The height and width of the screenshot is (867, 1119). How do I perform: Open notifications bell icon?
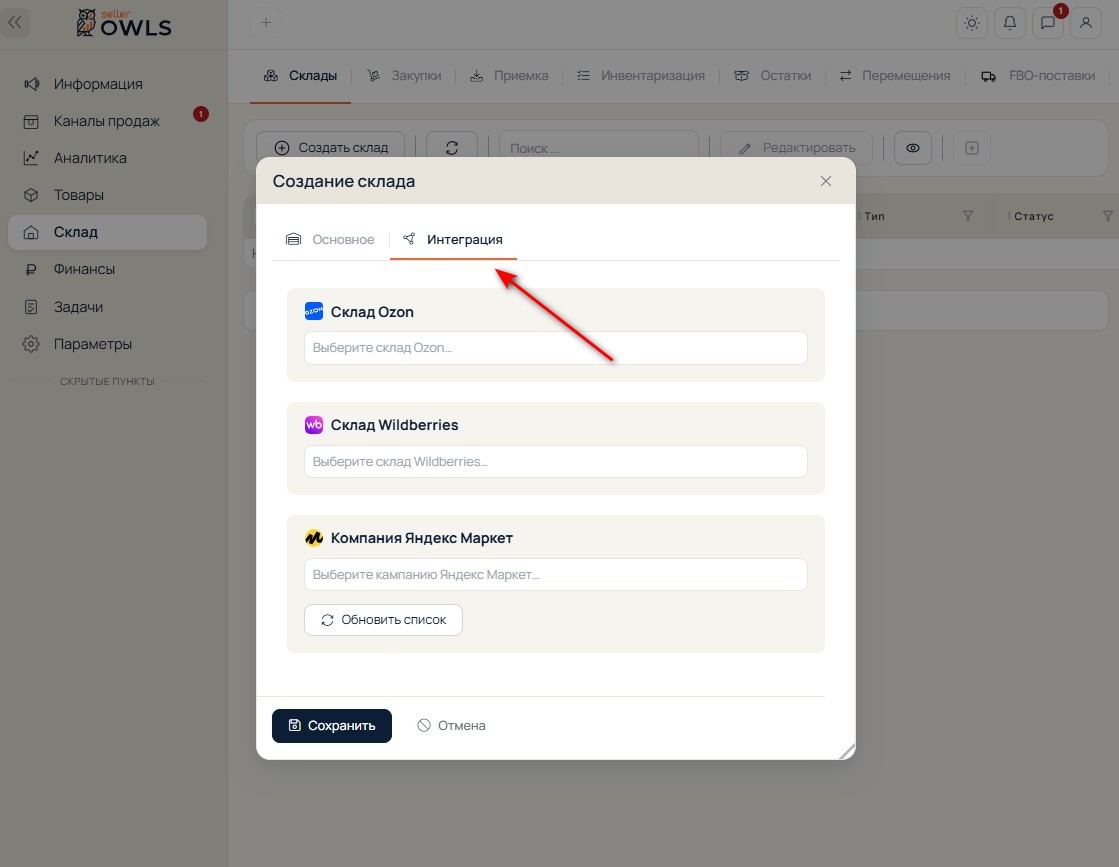click(x=1009, y=23)
